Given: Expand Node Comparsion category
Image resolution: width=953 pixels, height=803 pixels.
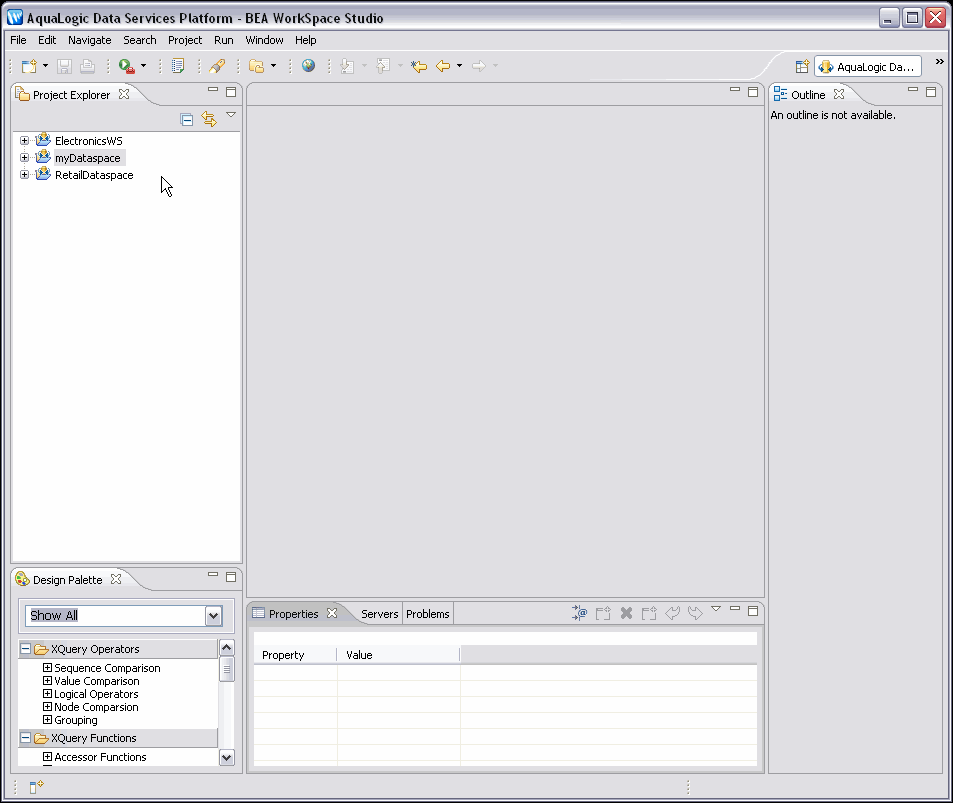Looking at the screenshot, I should click(47, 707).
